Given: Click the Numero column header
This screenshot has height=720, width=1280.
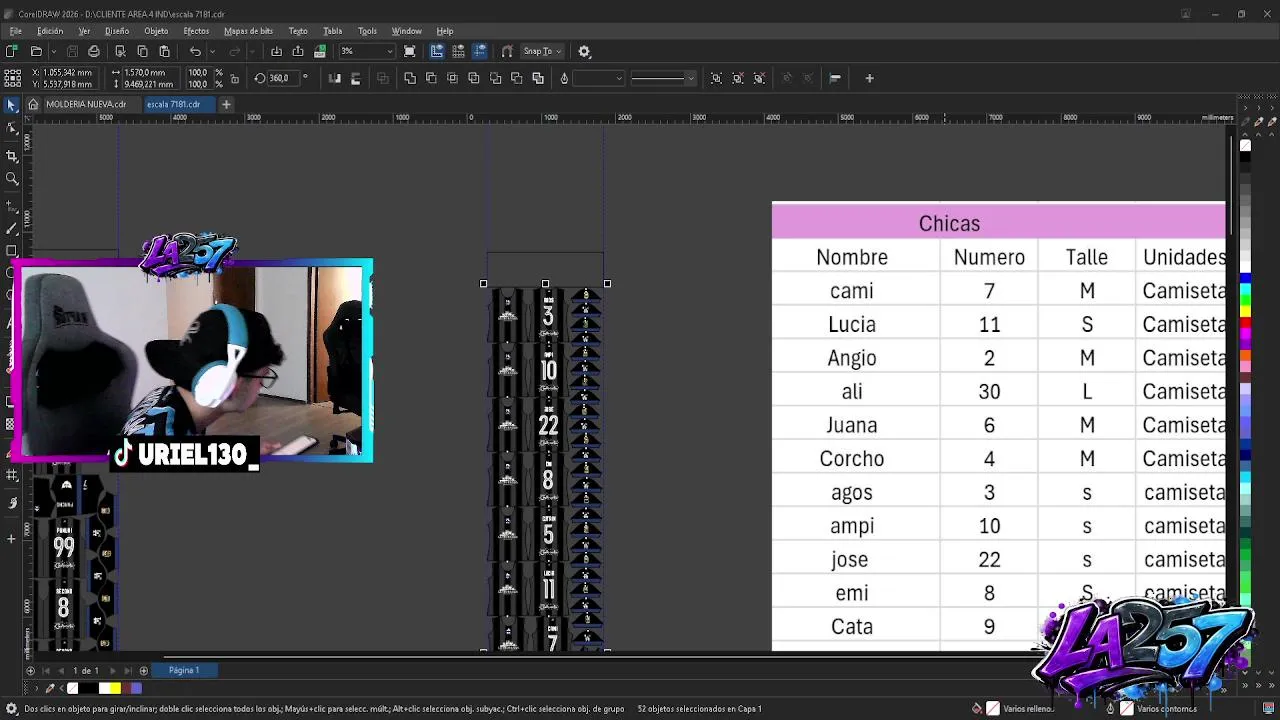Looking at the screenshot, I should coord(989,257).
